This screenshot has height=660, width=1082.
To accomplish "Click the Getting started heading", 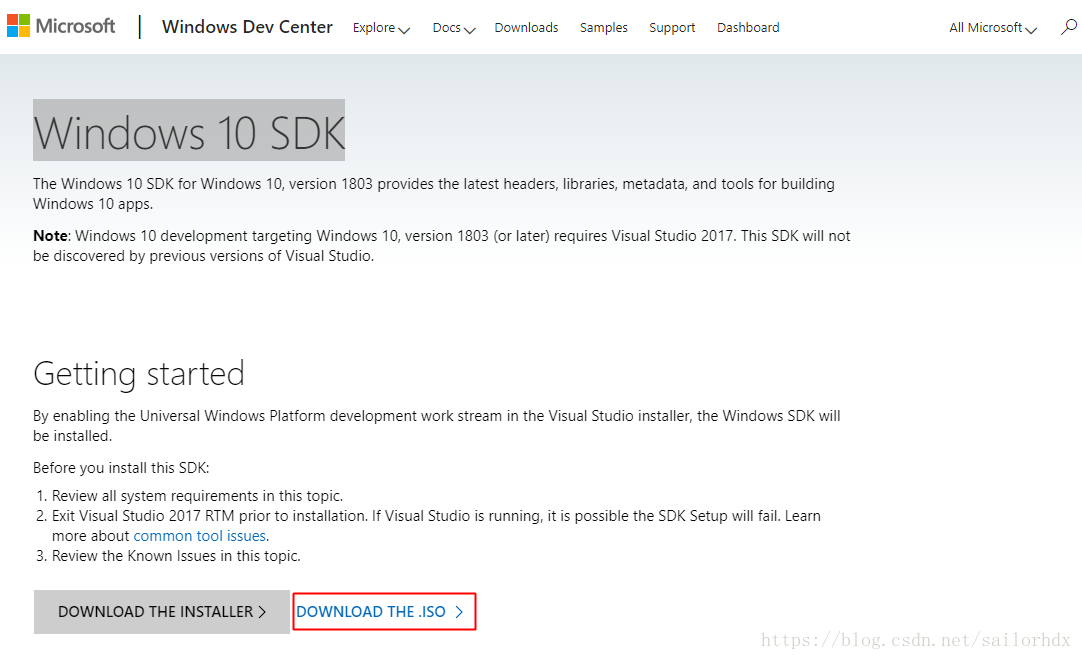I will [139, 374].
